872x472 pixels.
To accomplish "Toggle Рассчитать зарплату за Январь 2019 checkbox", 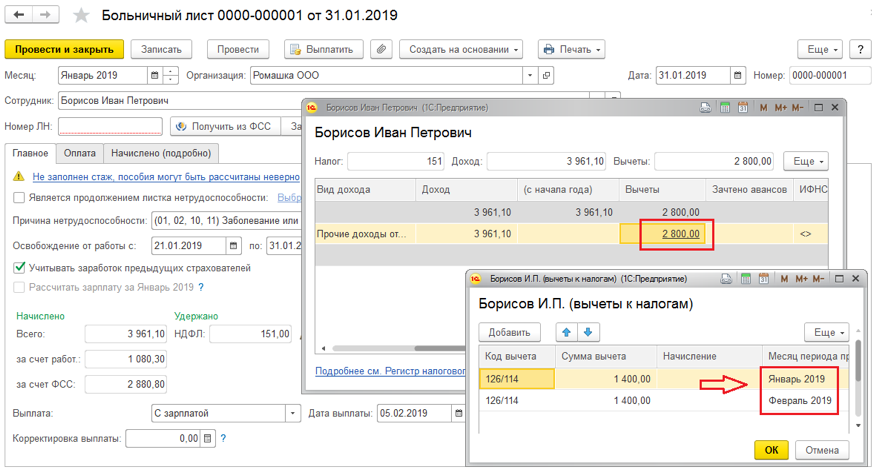I will pos(19,287).
